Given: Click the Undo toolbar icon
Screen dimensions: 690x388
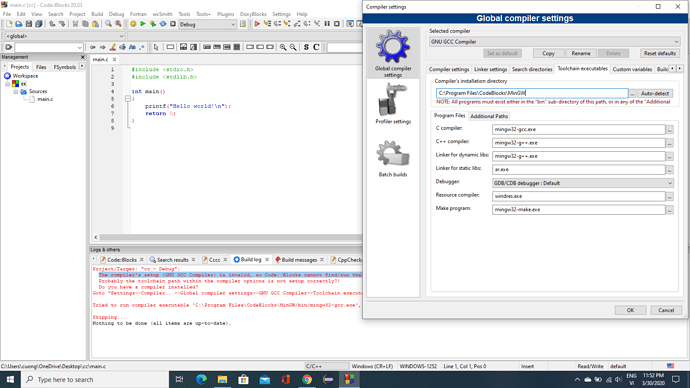Looking at the screenshot, I should pyautogui.click(x=52, y=24).
